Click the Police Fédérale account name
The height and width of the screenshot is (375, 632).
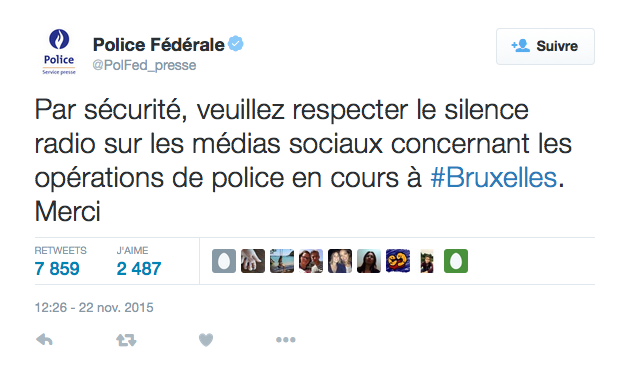pos(158,45)
